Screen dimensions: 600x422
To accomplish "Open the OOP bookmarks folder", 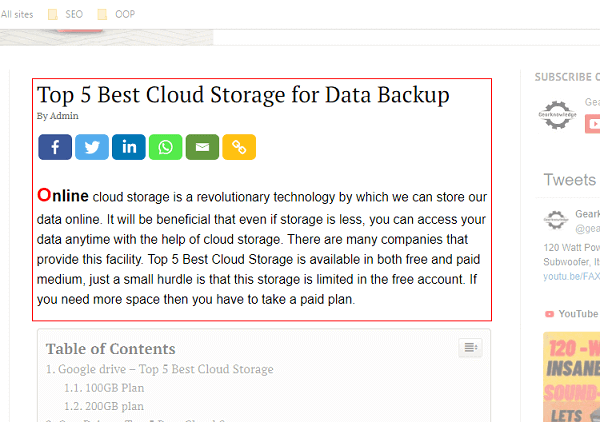I will 116,15.
